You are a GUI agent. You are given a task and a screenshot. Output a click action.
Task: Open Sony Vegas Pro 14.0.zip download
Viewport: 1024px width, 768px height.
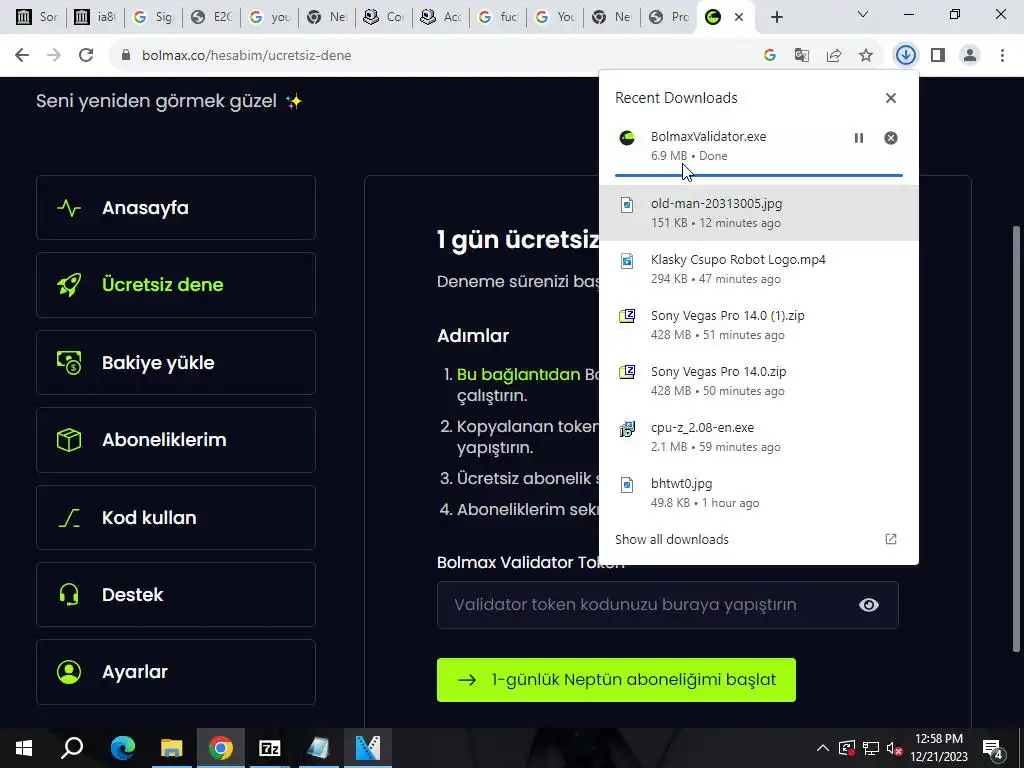(758, 381)
